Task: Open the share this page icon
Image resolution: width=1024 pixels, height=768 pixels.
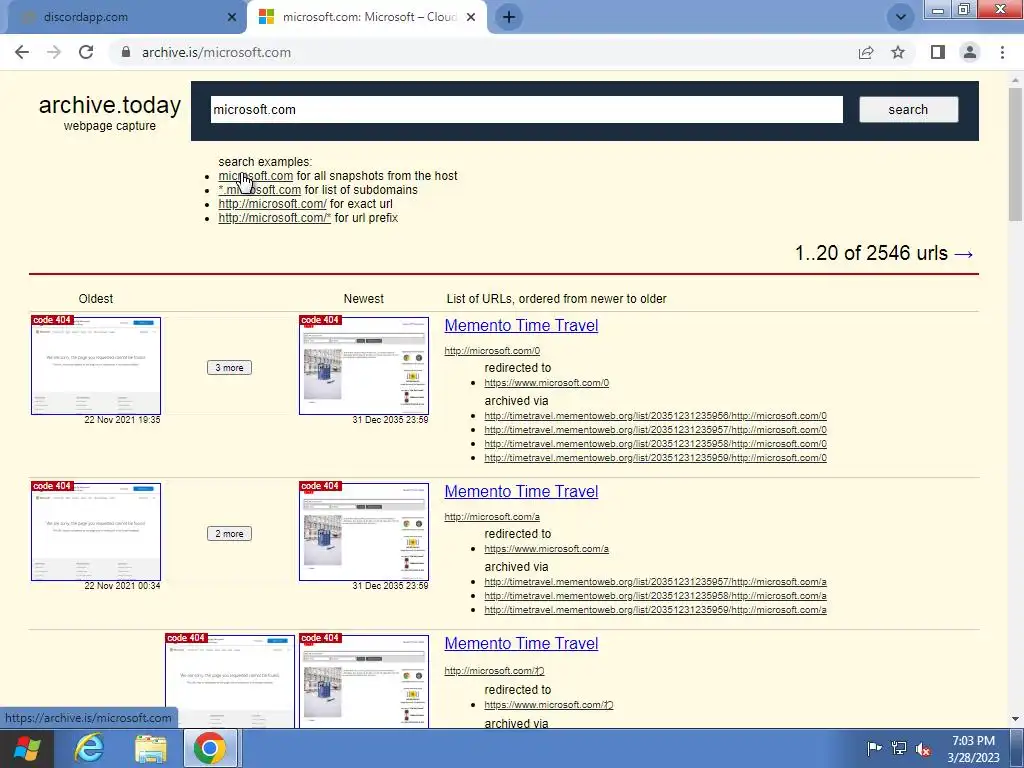Action: [x=866, y=52]
